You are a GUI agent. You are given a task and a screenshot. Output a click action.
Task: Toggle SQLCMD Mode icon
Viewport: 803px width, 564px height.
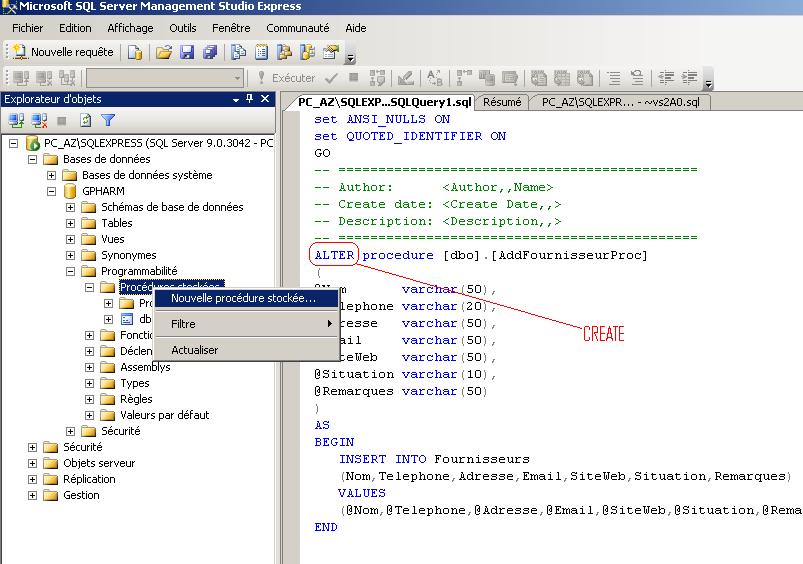(510, 78)
